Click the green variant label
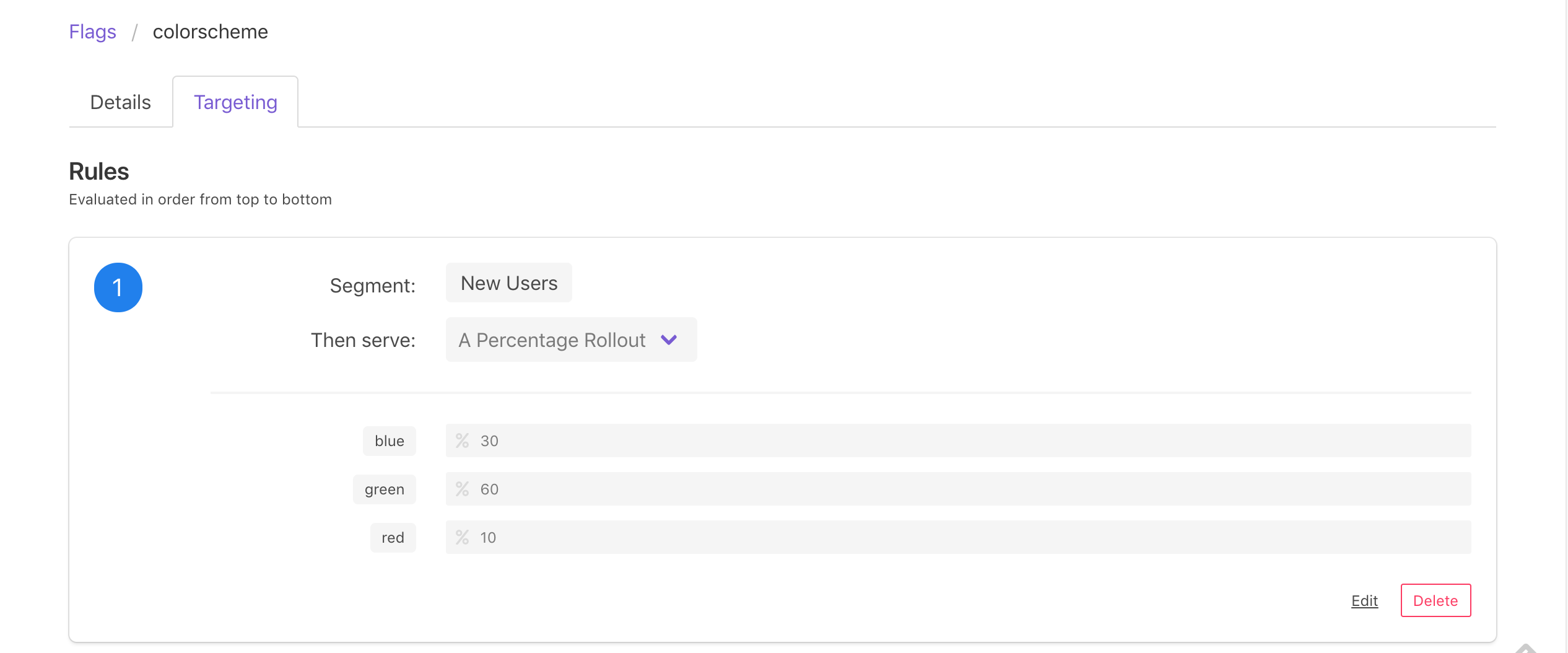Image resolution: width=1568 pixels, height=653 pixels. pos(385,489)
